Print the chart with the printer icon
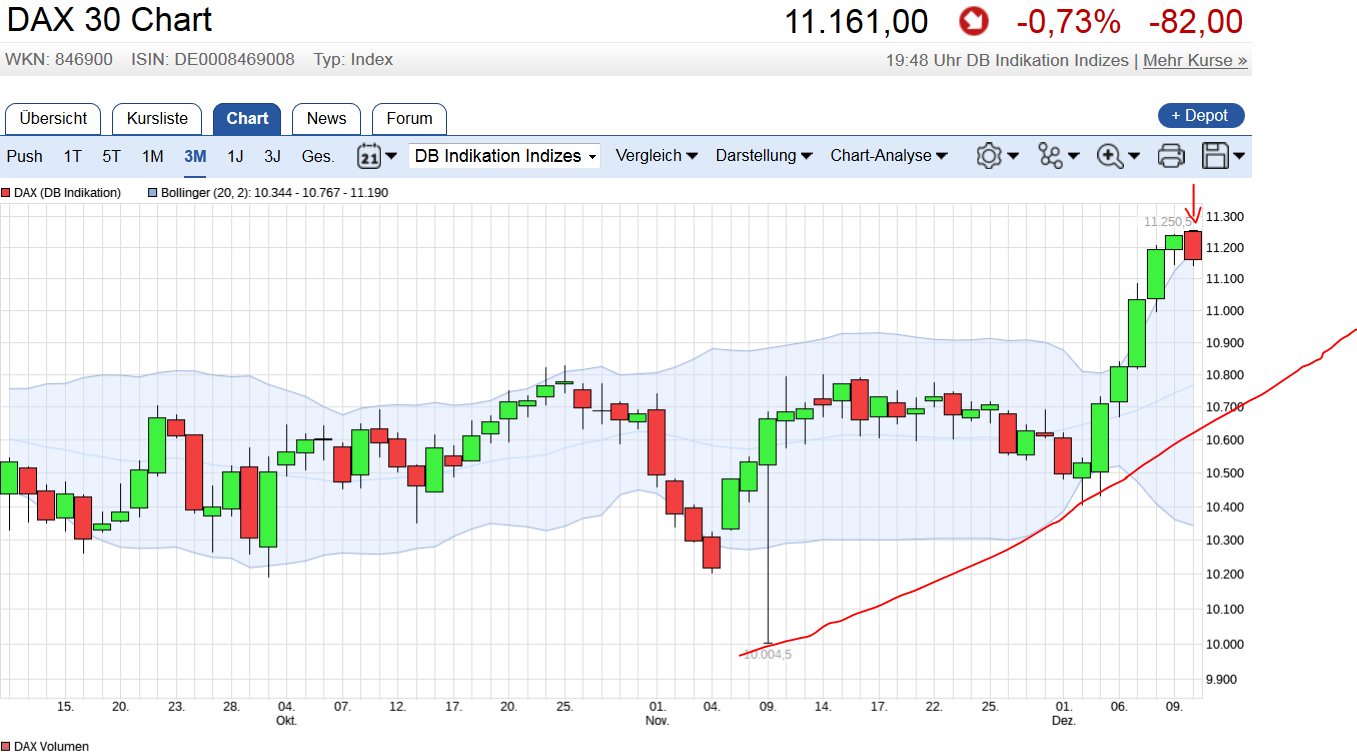The height and width of the screenshot is (753, 1357). point(1171,156)
